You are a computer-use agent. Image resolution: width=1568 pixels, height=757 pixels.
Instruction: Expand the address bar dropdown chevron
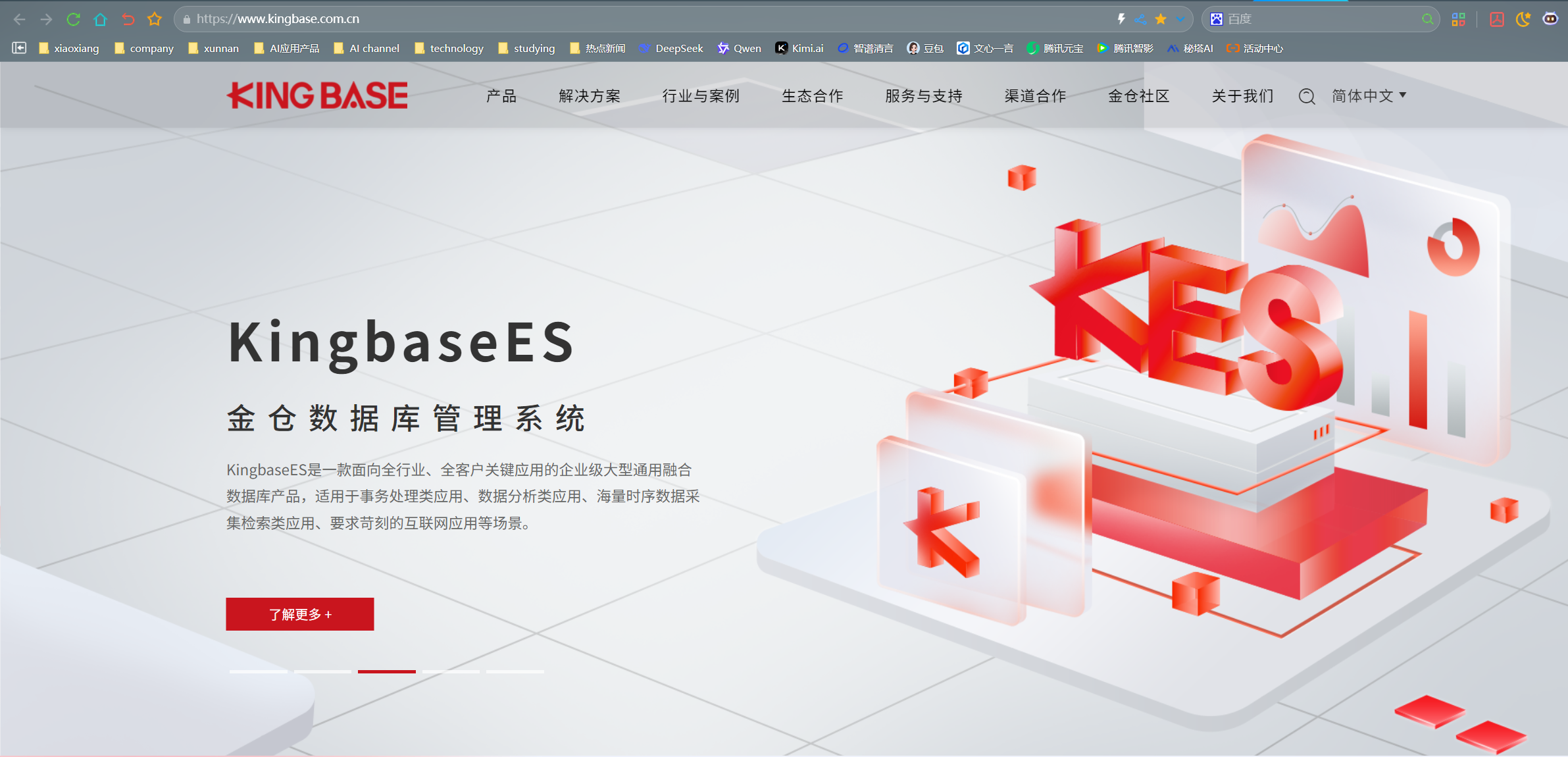click(x=1180, y=19)
